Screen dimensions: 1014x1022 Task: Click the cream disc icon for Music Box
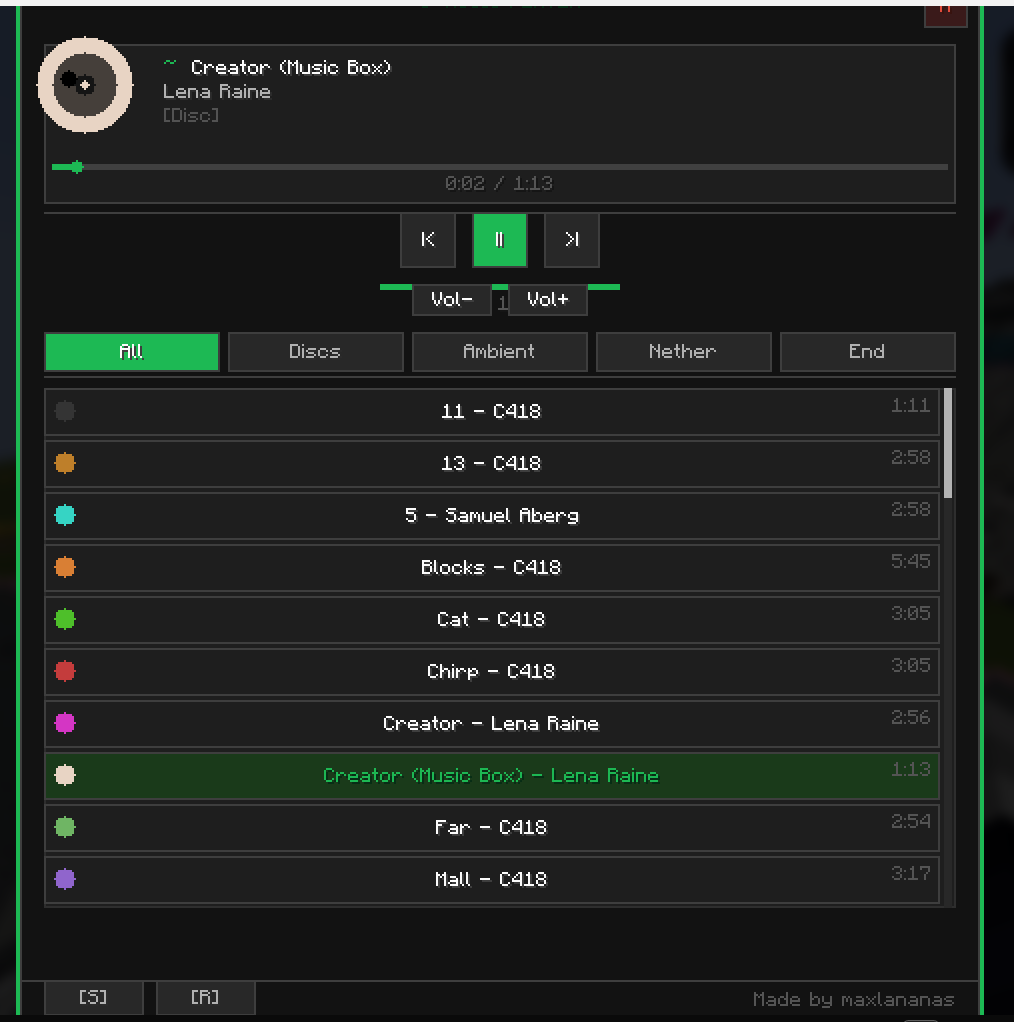click(x=65, y=776)
